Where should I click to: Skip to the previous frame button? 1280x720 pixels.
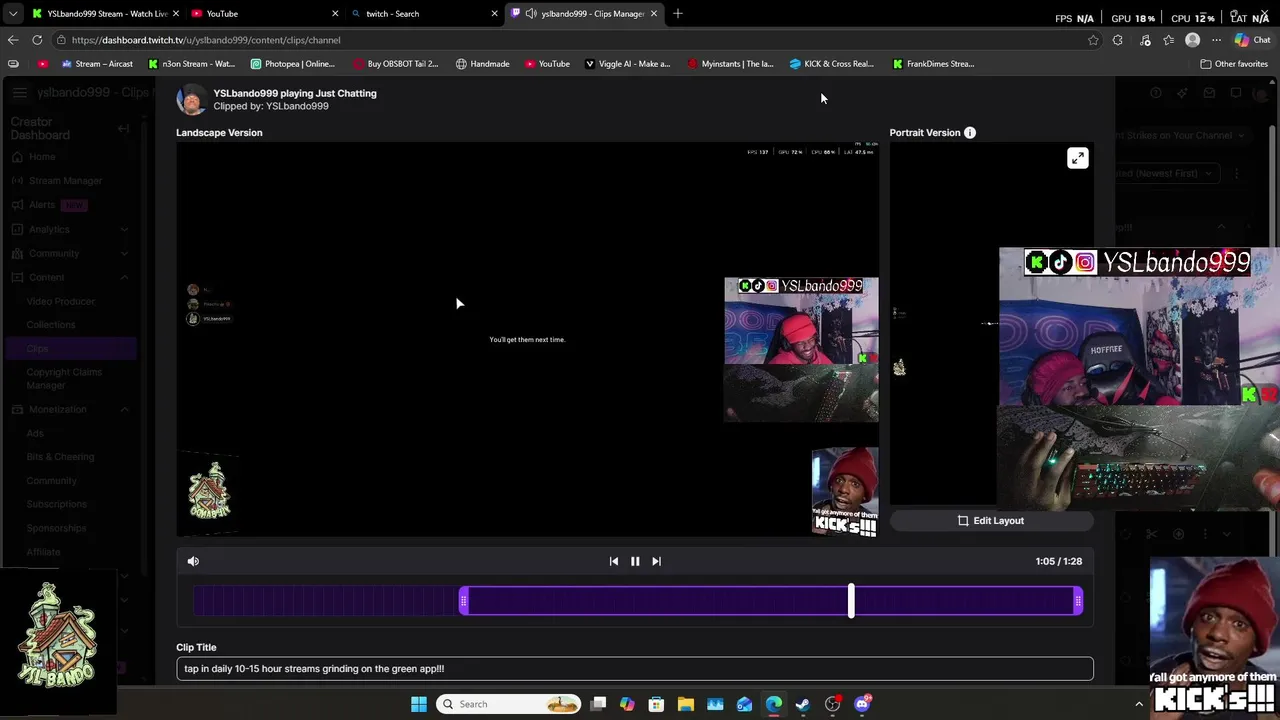pyautogui.click(x=614, y=561)
